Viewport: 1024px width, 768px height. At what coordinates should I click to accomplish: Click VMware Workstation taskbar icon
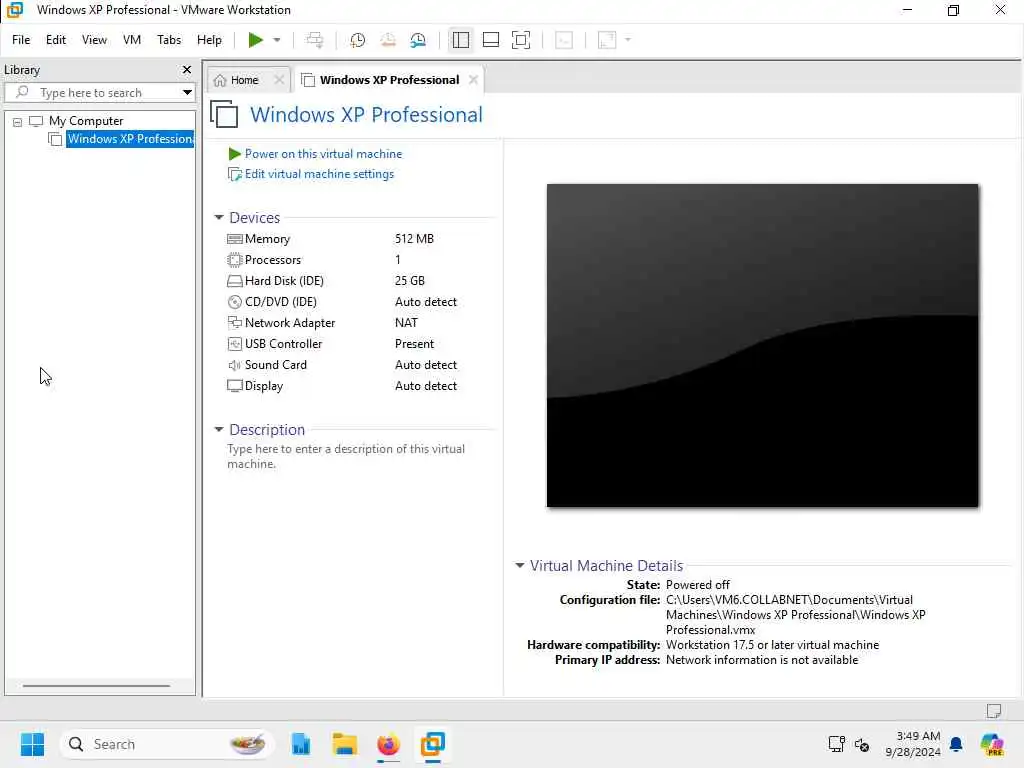pyautogui.click(x=432, y=744)
